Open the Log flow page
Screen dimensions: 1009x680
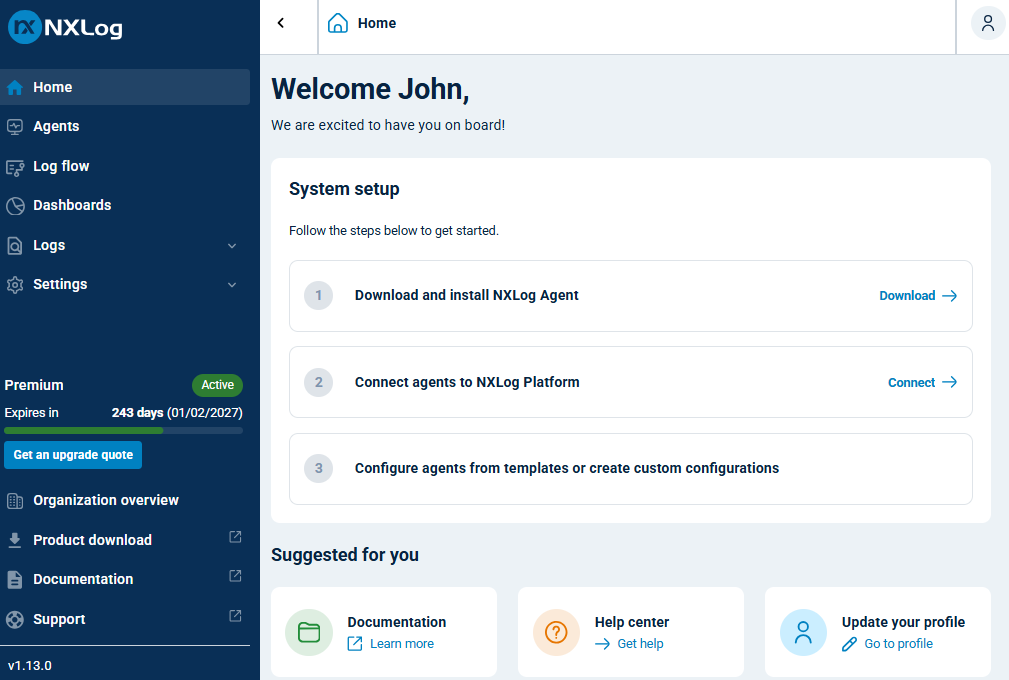click(x=125, y=167)
